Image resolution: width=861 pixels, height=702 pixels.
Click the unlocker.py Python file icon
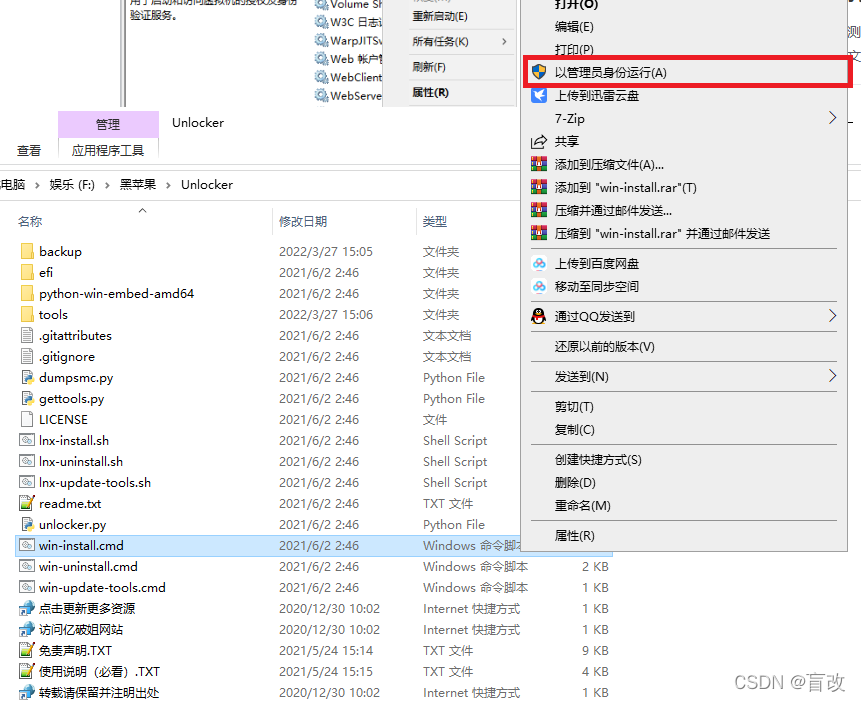point(26,525)
